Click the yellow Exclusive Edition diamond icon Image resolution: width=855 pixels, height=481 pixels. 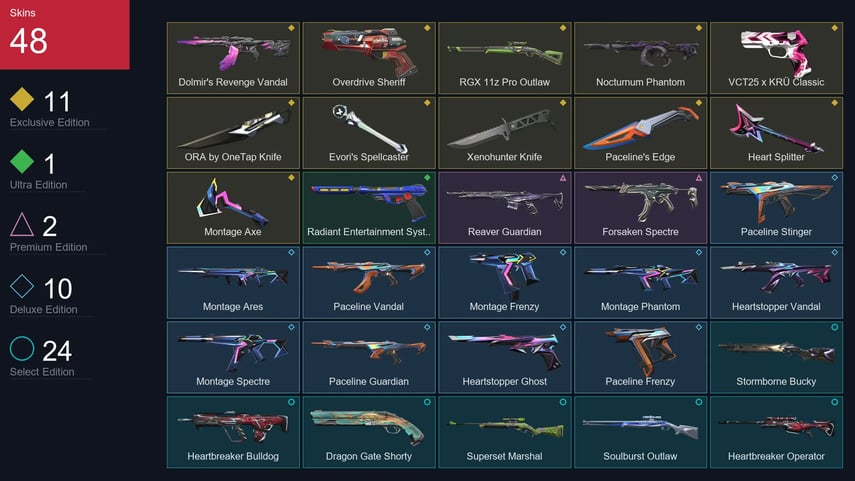[22, 99]
